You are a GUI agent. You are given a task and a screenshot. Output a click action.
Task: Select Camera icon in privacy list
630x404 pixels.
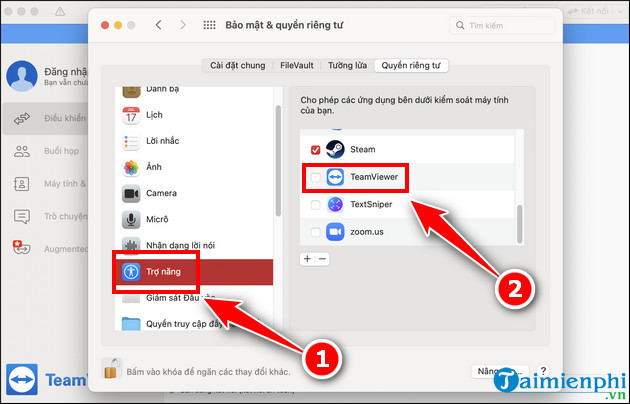(x=131, y=194)
